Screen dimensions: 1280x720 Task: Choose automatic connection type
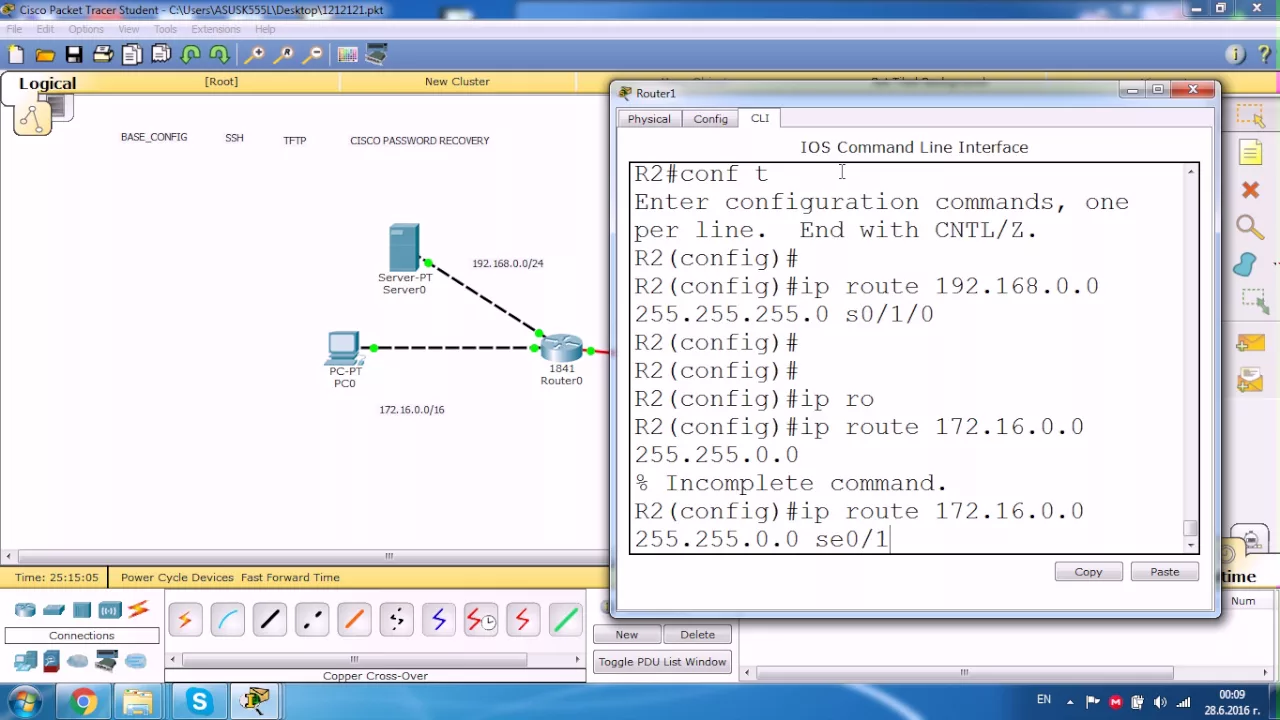tap(185, 621)
